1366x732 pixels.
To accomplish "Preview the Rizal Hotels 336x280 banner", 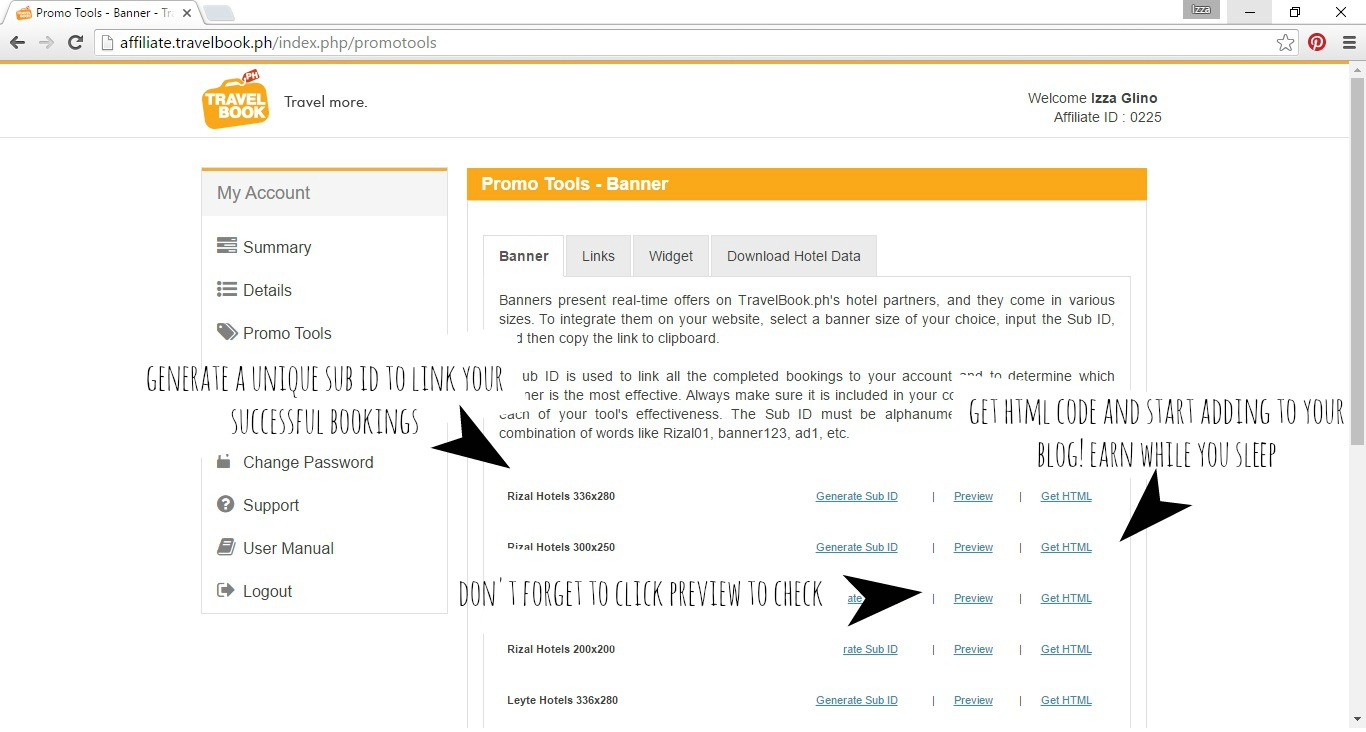I will tap(973, 496).
